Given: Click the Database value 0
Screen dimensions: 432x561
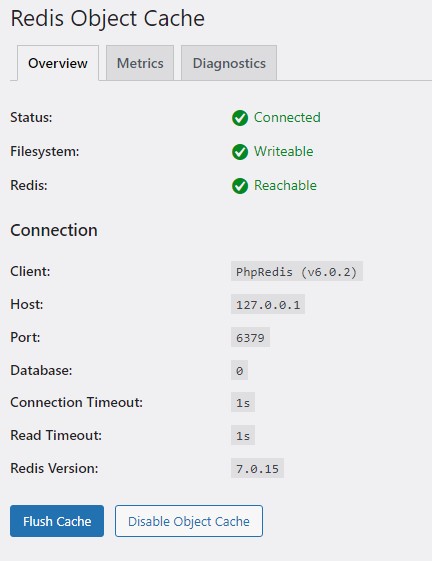Looking at the screenshot, I should click(239, 370).
